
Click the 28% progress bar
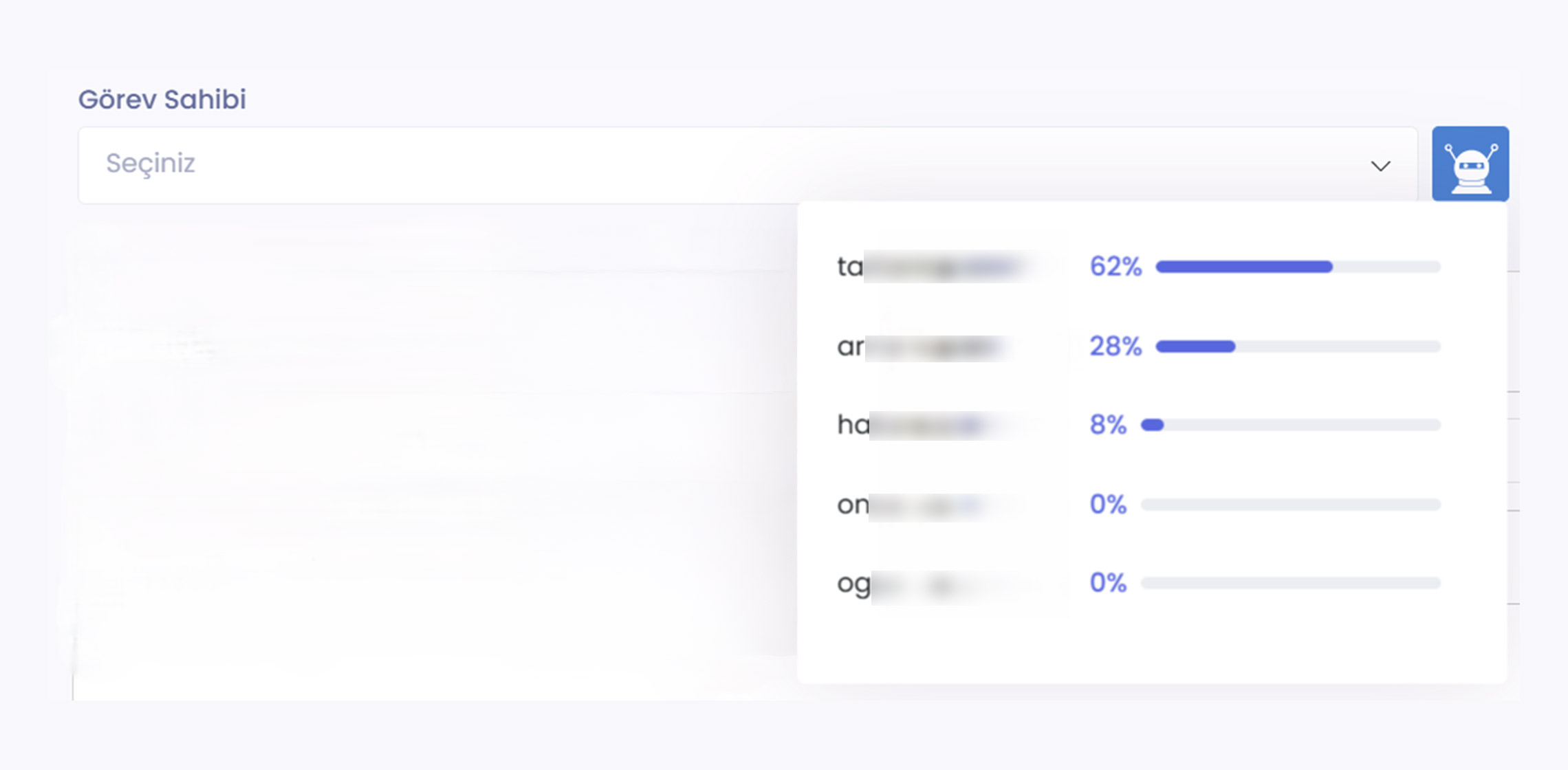click(x=1297, y=346)
